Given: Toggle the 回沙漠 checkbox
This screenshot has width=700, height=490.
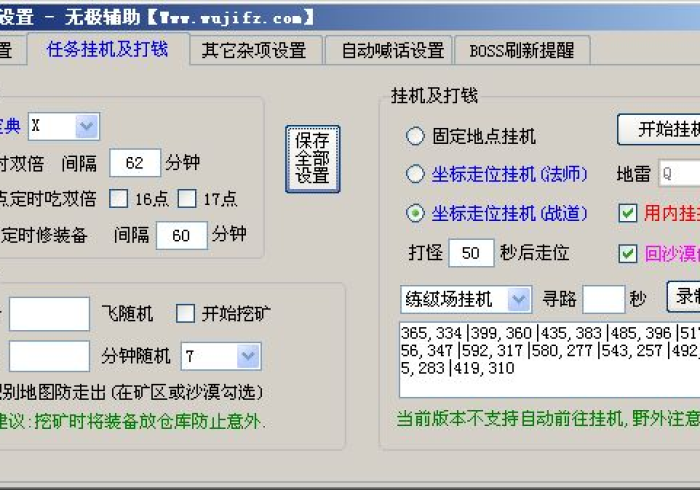Looking at the screenshot, I should (x=628, y=253).
